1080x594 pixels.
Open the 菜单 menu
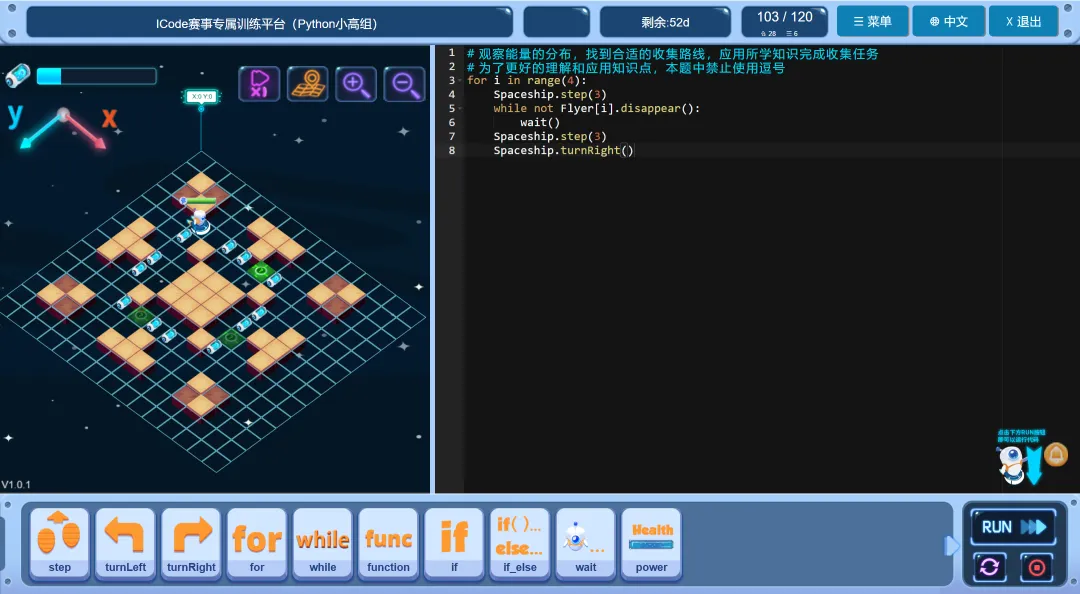(x=873, y=21)
